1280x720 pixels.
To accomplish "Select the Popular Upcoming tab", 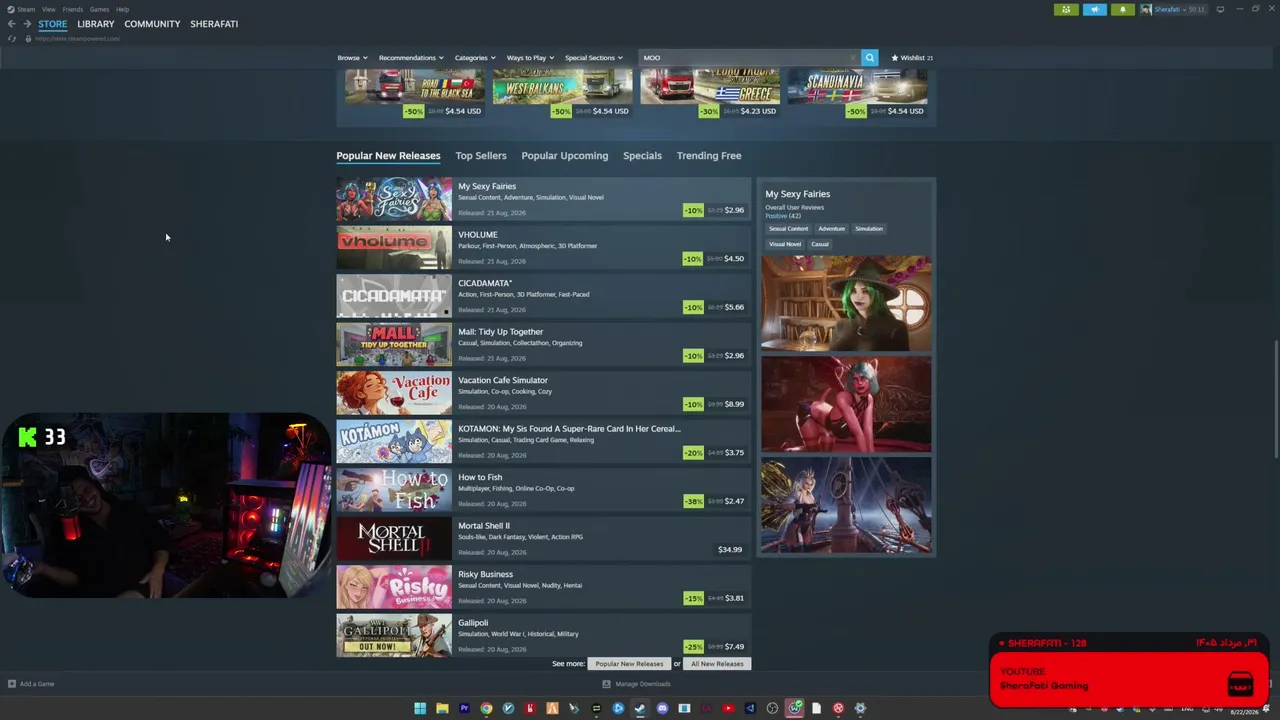I will click(565, 156).
